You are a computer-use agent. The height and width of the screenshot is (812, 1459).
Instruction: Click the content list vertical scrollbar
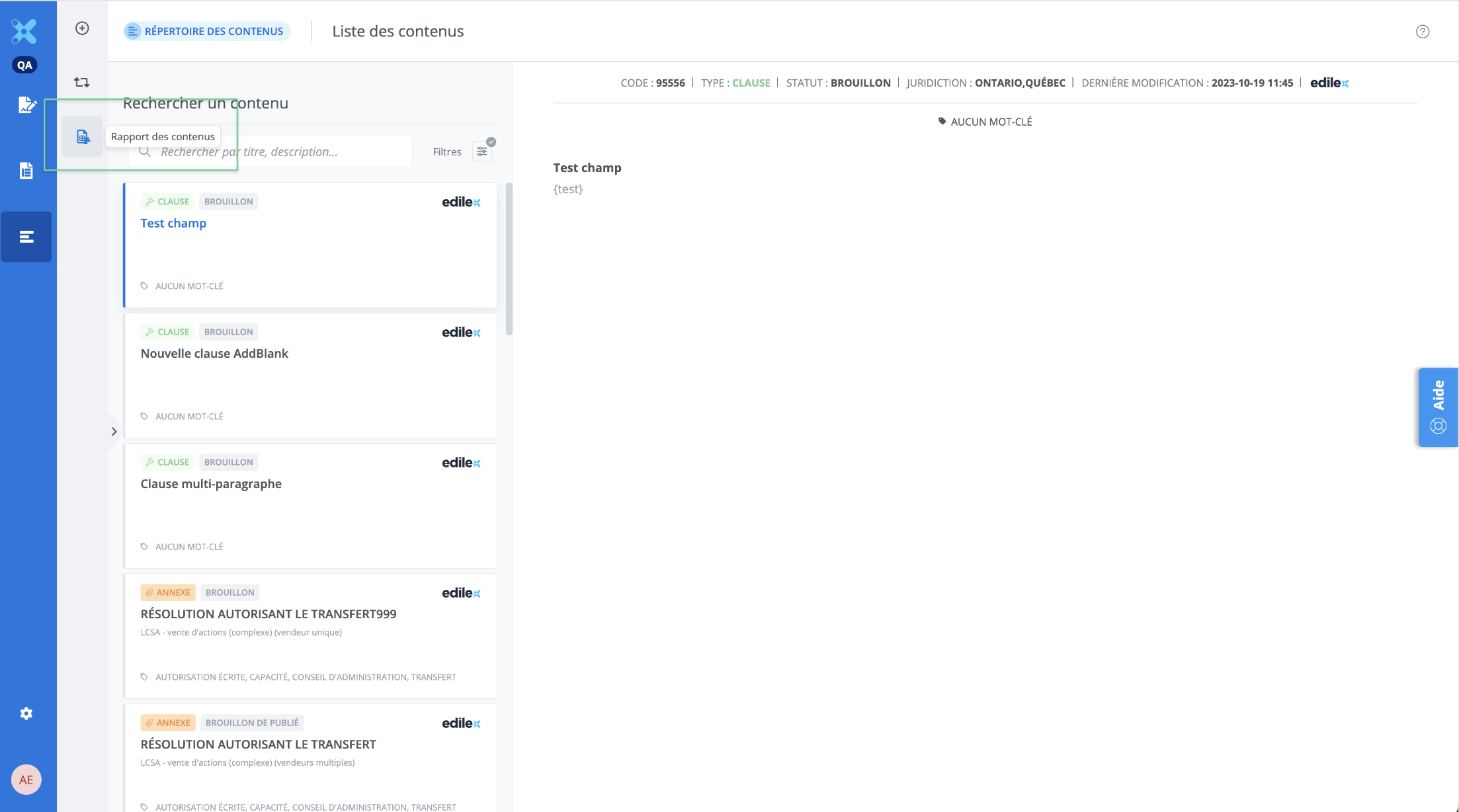click(x=509, y=259)
